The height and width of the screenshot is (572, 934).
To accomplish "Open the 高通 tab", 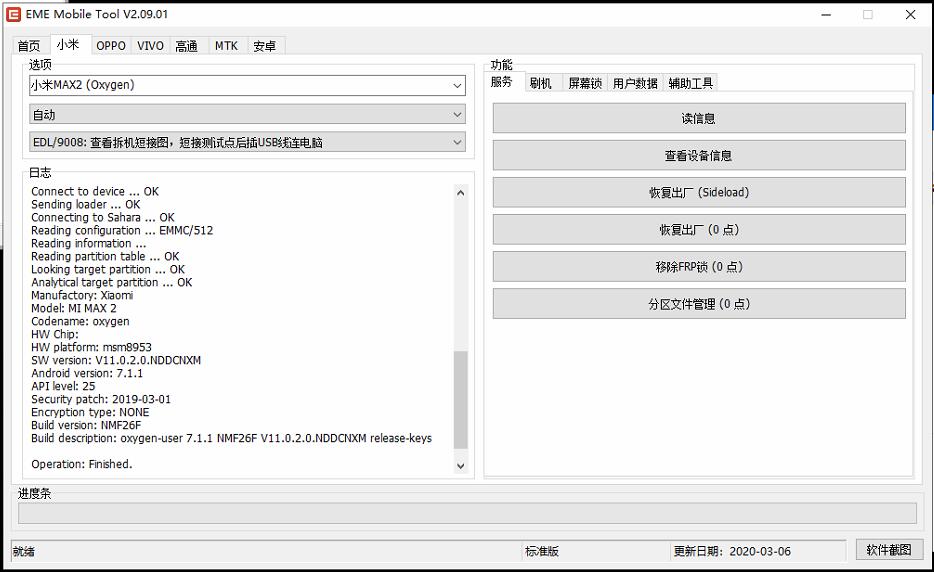I will tap(187, 46).
